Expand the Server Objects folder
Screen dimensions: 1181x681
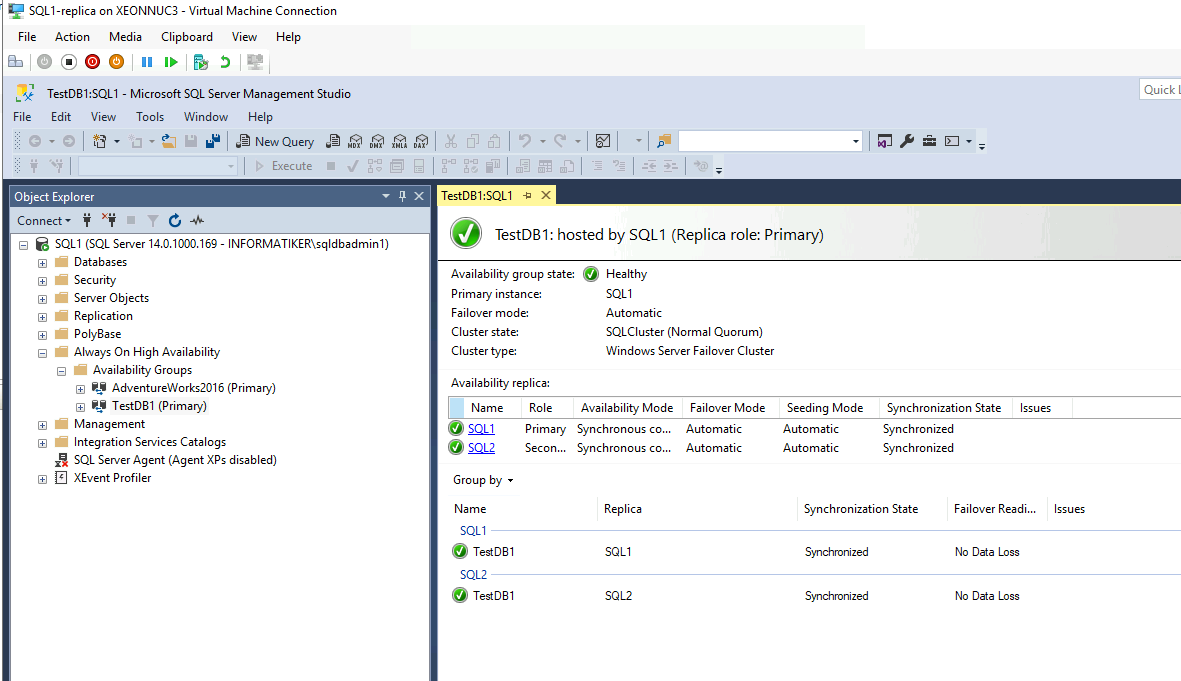(42, 299)
